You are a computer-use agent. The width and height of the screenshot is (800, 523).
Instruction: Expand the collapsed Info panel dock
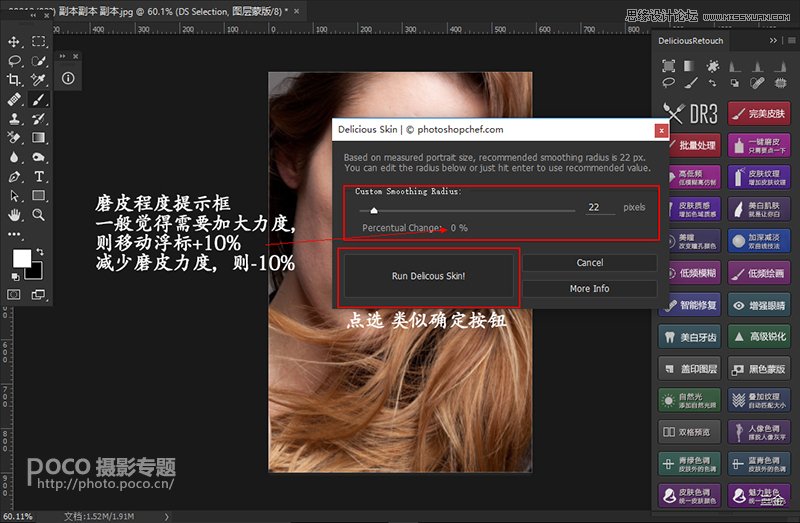coord(62,56)
